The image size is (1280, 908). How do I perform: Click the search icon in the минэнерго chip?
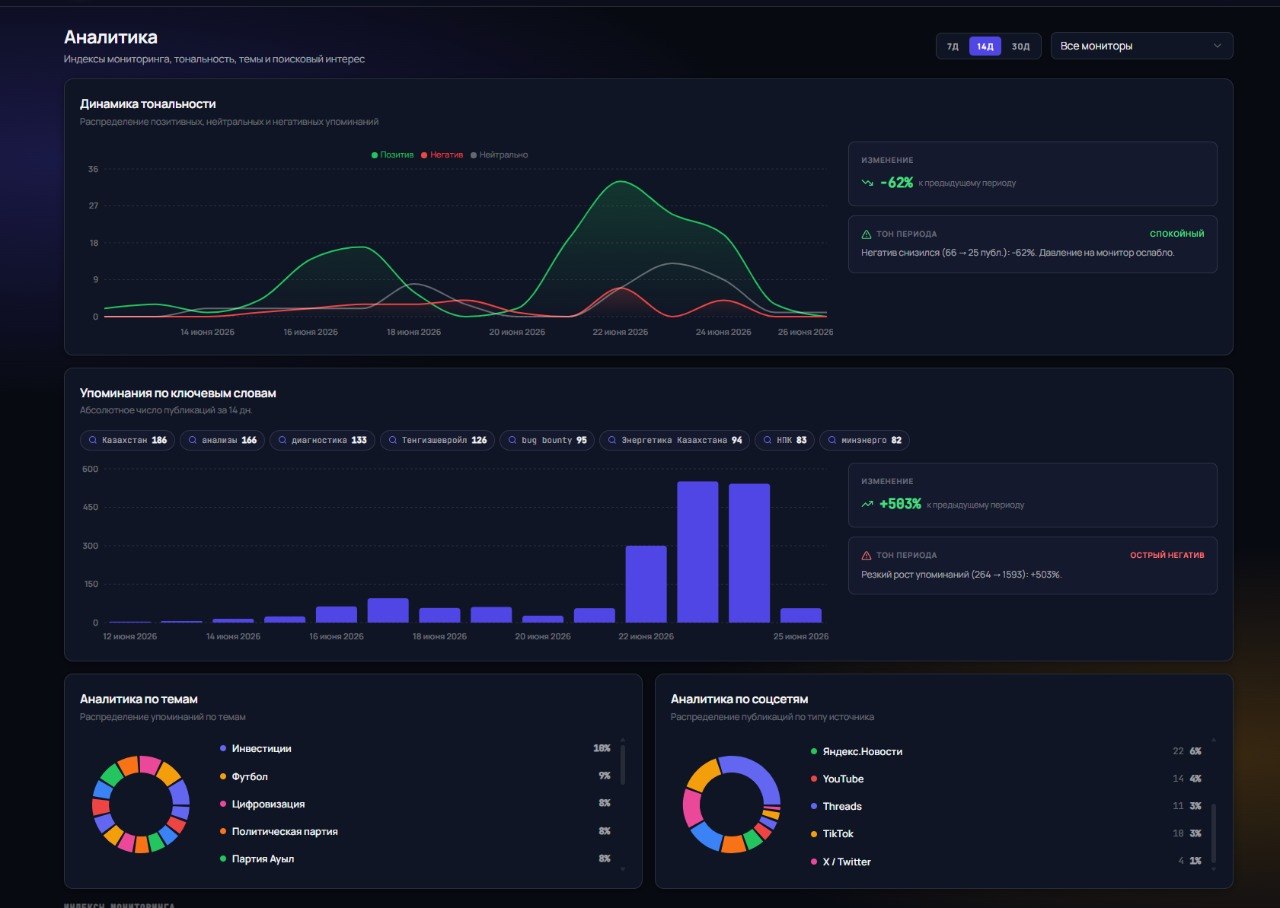point(833,440)
